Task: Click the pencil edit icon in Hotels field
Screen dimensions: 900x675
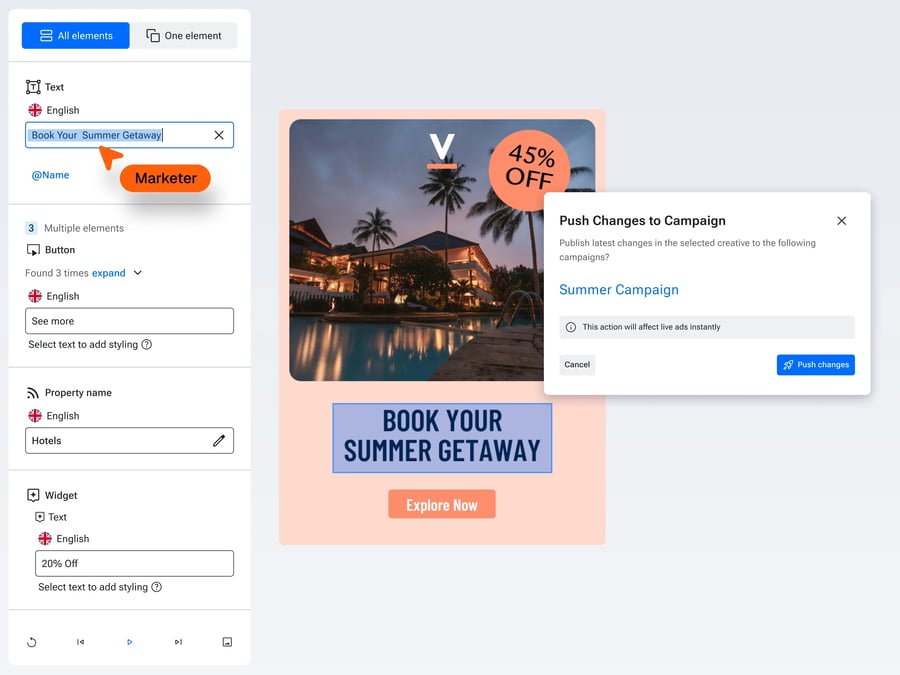Action: (x=219, y=441)
